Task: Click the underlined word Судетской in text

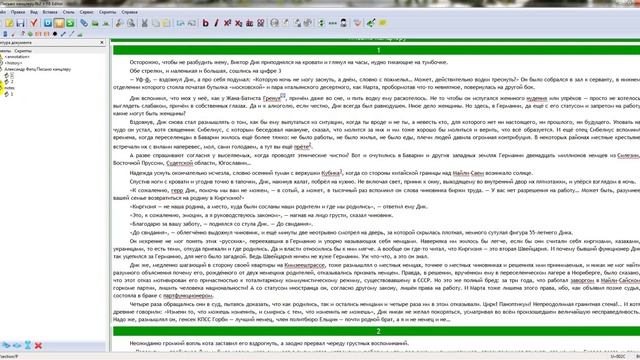Action: click(x=179, y=163)
